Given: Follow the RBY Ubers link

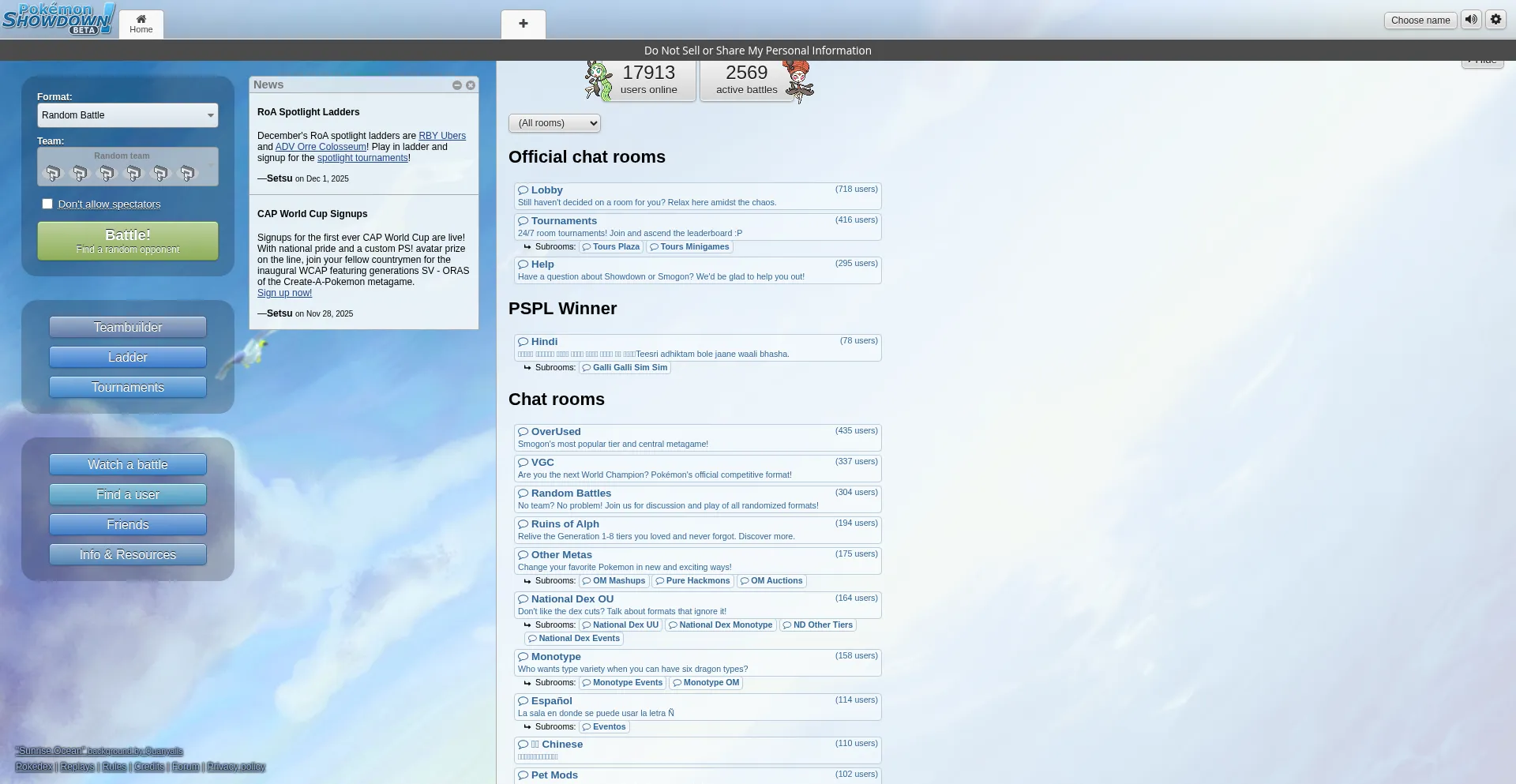Looking at the screenshot, I should click(x=441, y=136).
